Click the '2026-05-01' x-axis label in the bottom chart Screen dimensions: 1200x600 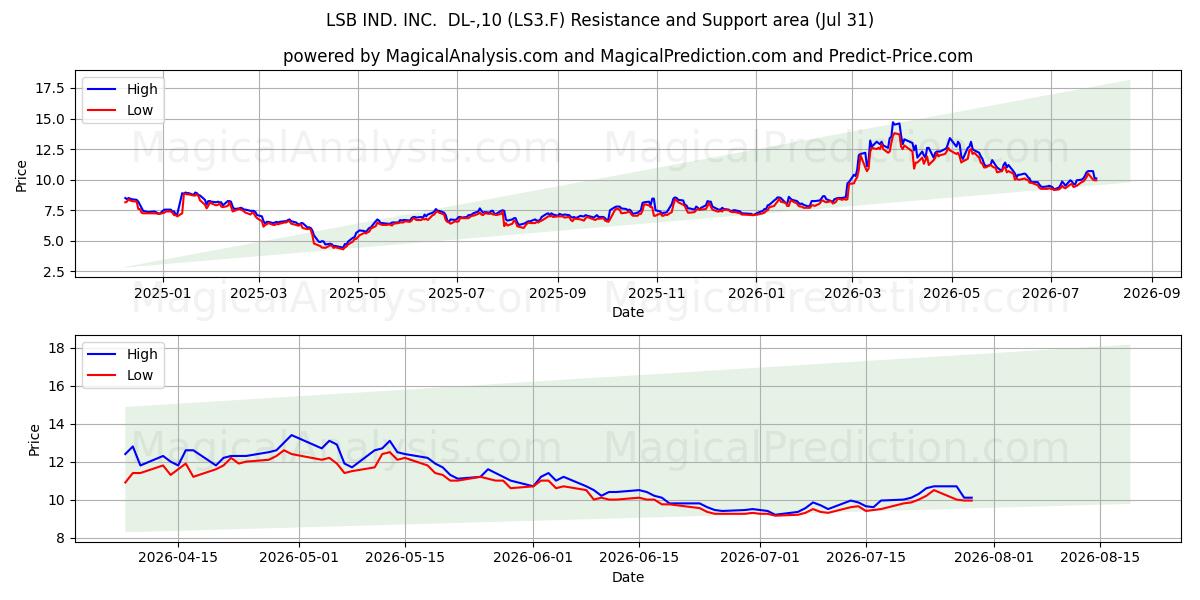click(300, 559)
